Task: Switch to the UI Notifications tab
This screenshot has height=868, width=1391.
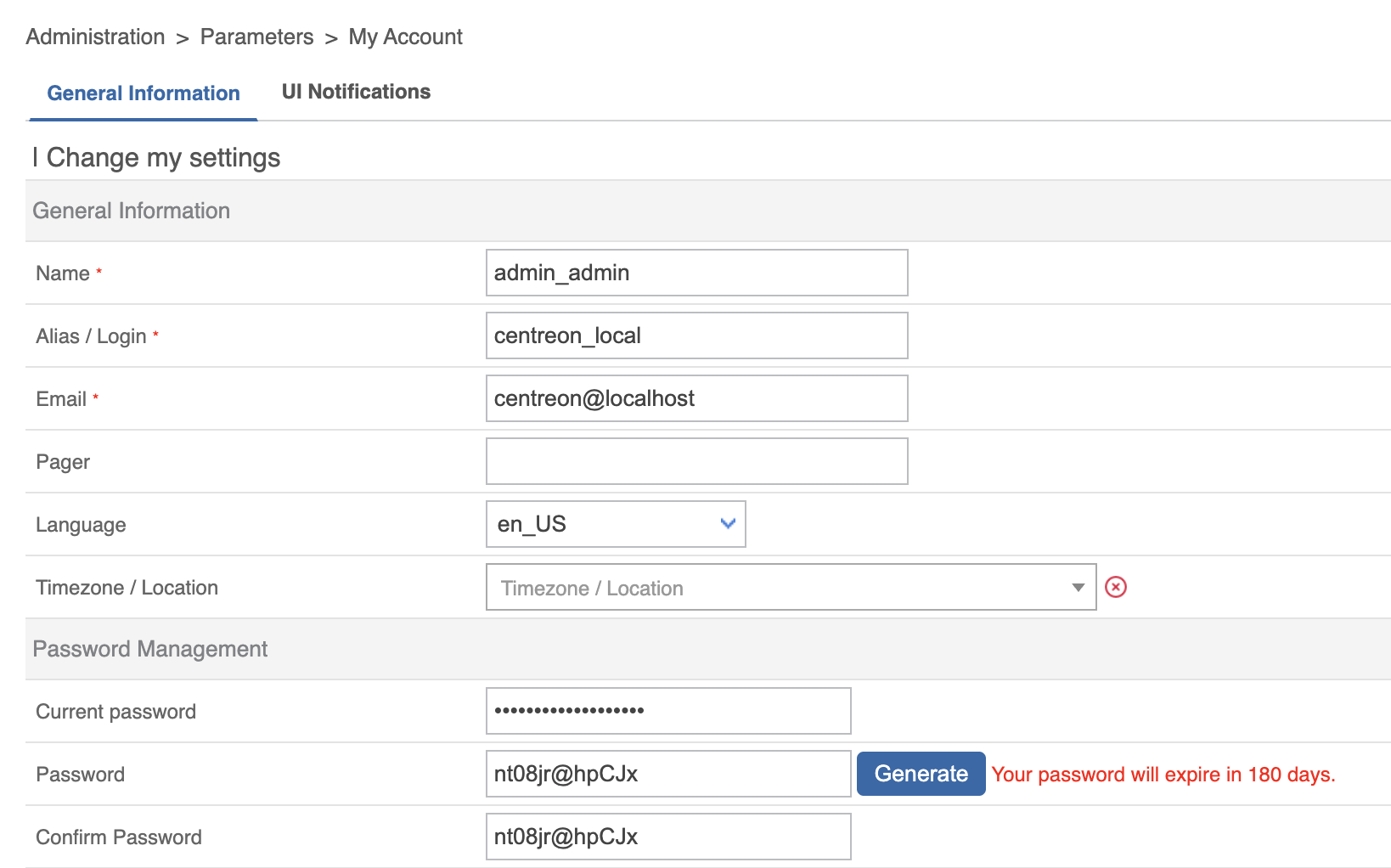Action: coord(356,92)
